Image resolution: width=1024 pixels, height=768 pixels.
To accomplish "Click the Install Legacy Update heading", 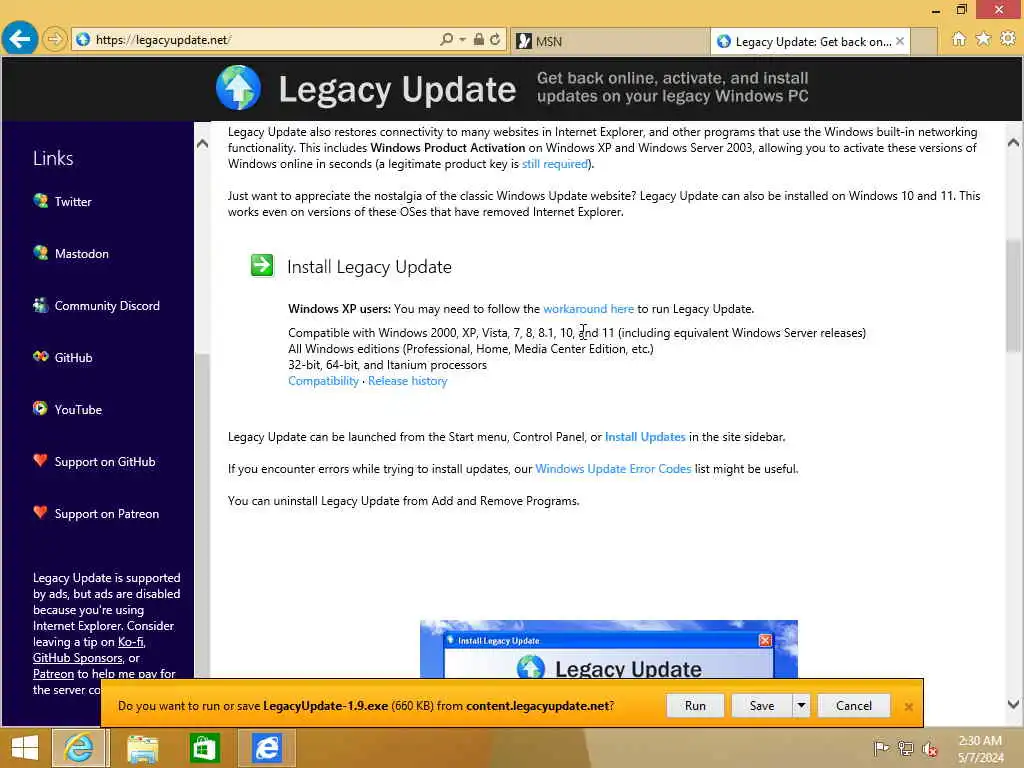I will [x=370, y=267].
